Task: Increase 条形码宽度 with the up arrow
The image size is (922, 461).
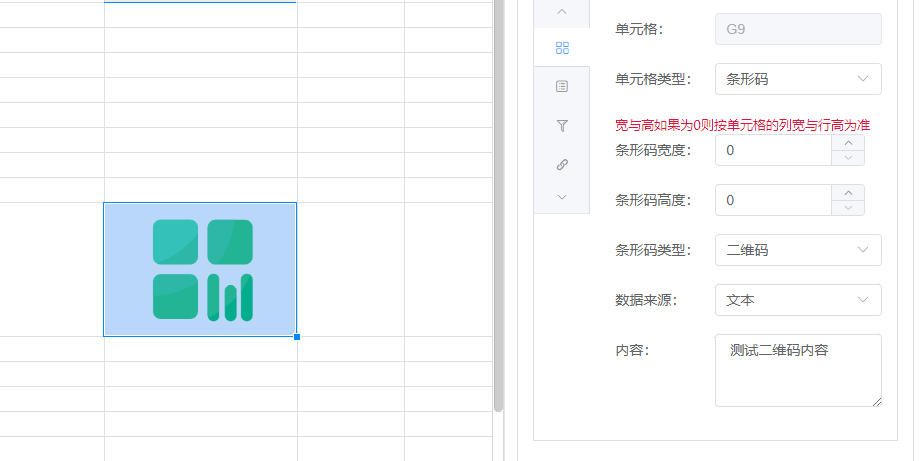Action: pyautogui.click(x=848, y=142)
